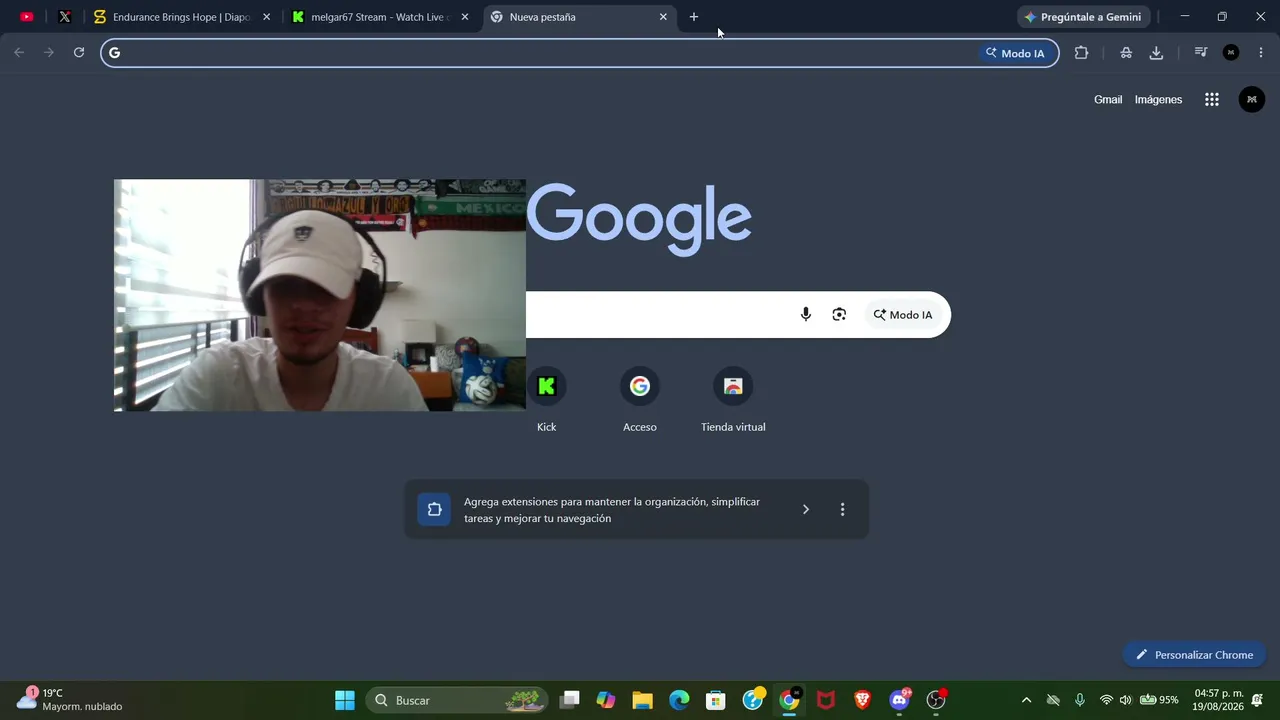Open the Tienda virtual shortcut
The width and height of the screenshot is (1280, 720).
tap(733, 400)
